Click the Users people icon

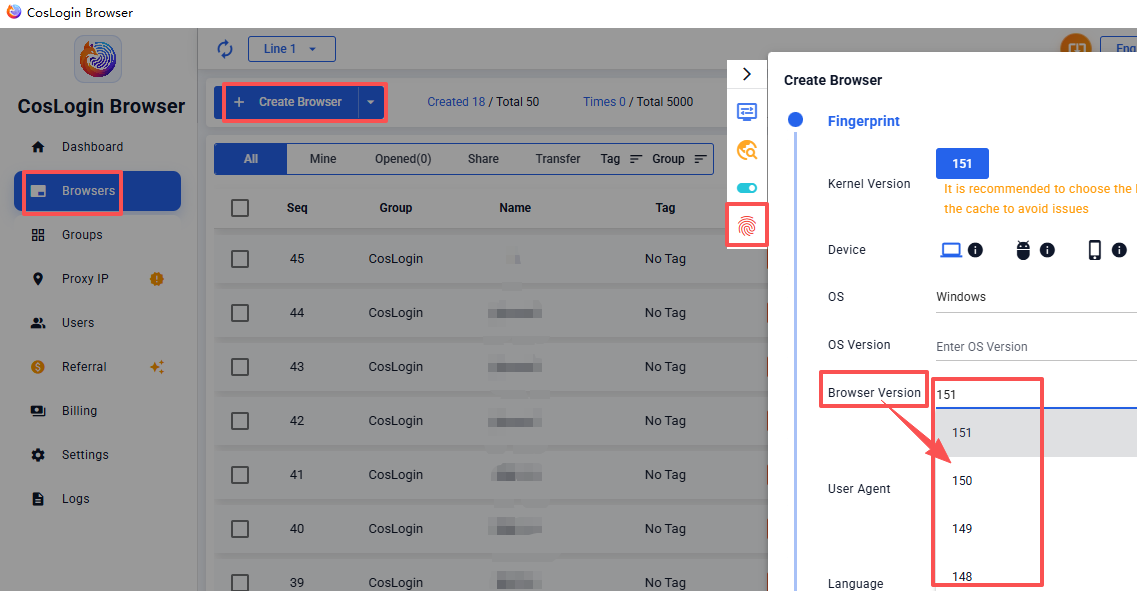(38, 323)
